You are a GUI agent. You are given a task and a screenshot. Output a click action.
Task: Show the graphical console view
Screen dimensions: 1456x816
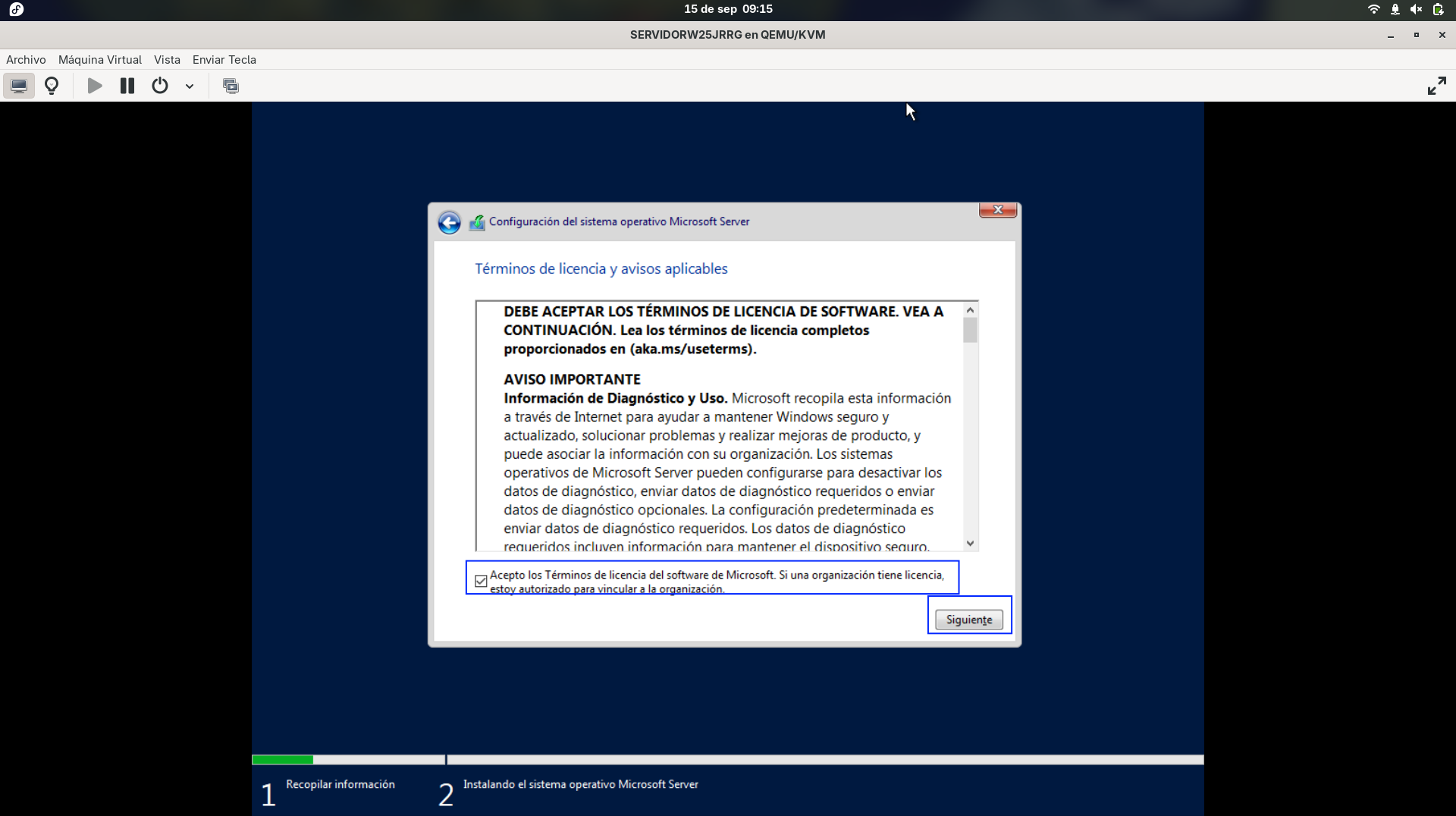[x=19, y=86]
